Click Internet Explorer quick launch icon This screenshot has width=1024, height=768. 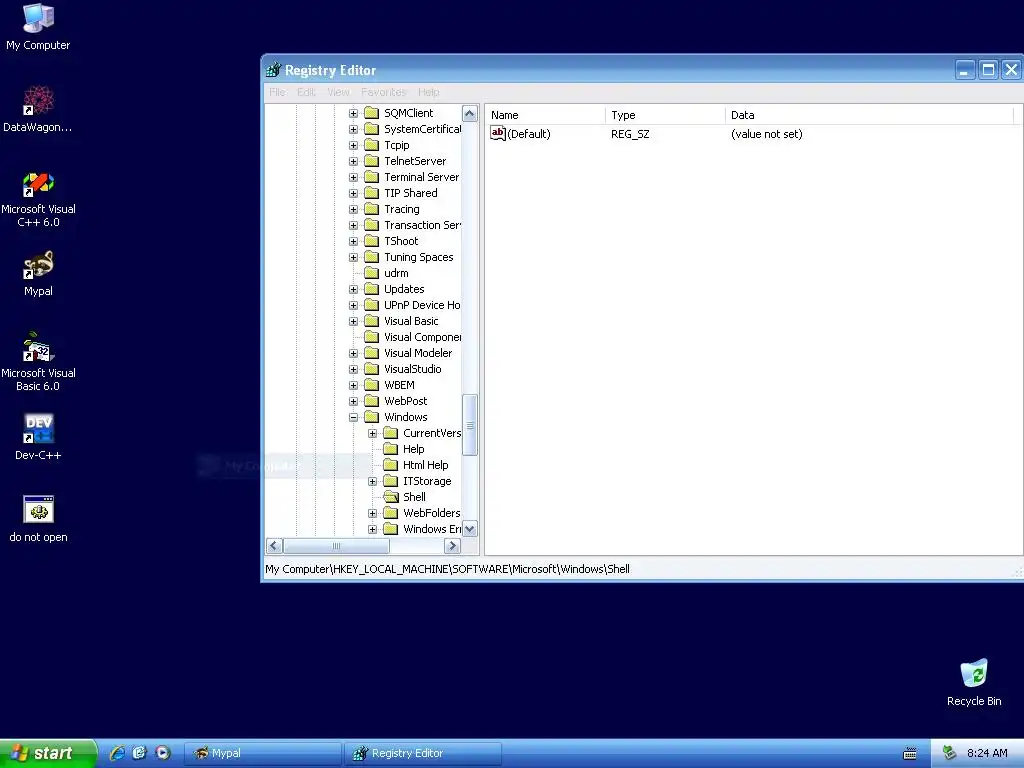[x=117, y=753]
